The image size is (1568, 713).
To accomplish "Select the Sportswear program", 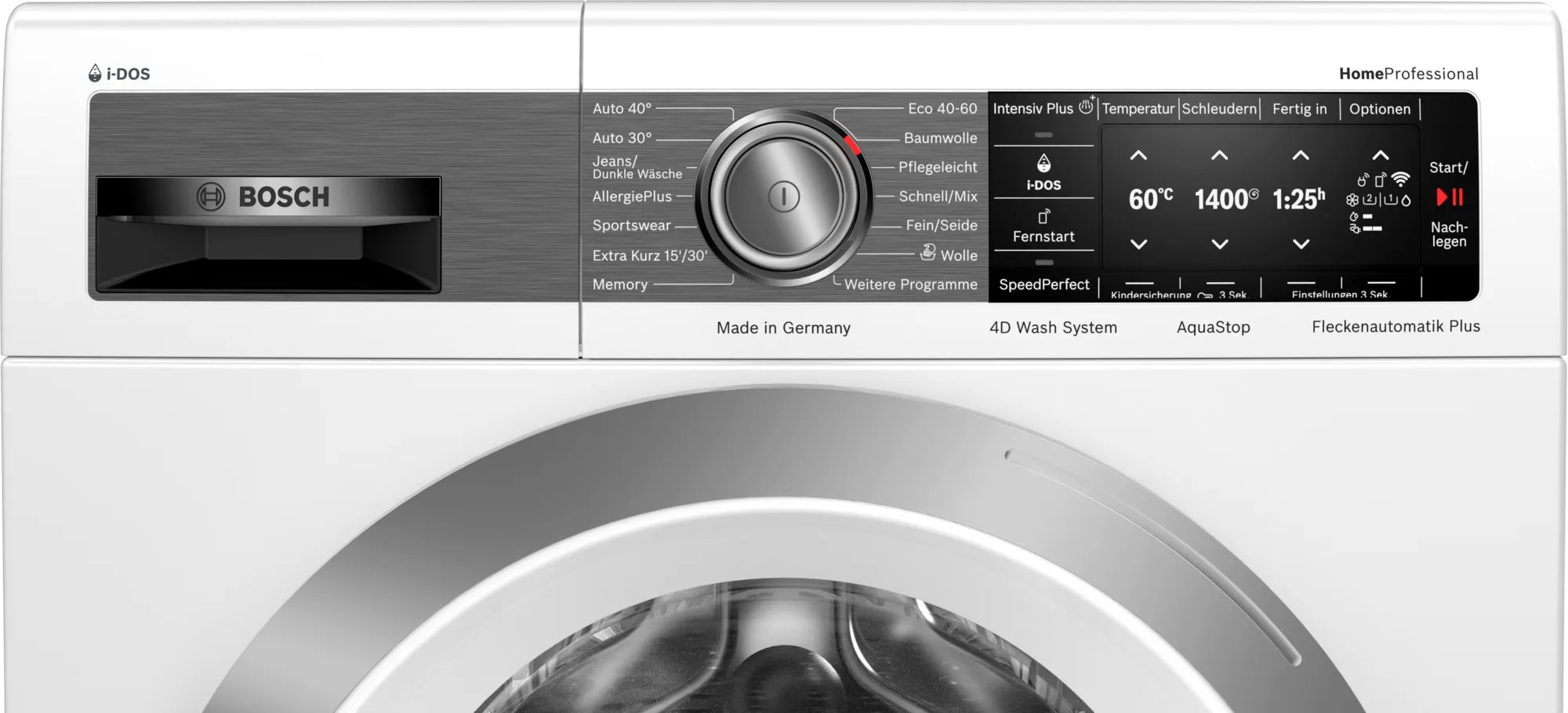I will pos(631,226).
